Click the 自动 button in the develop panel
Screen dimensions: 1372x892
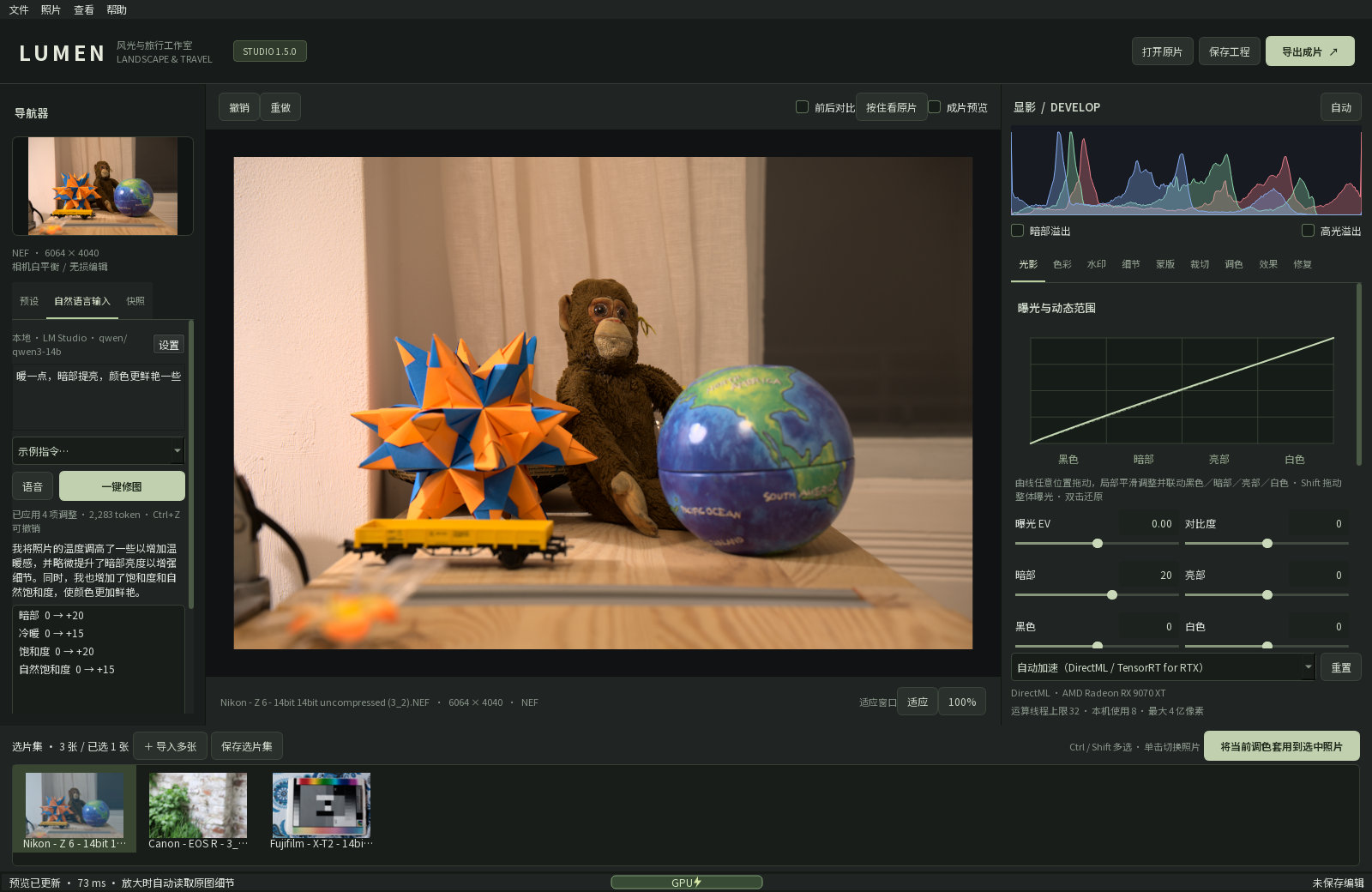(1340, 107)
